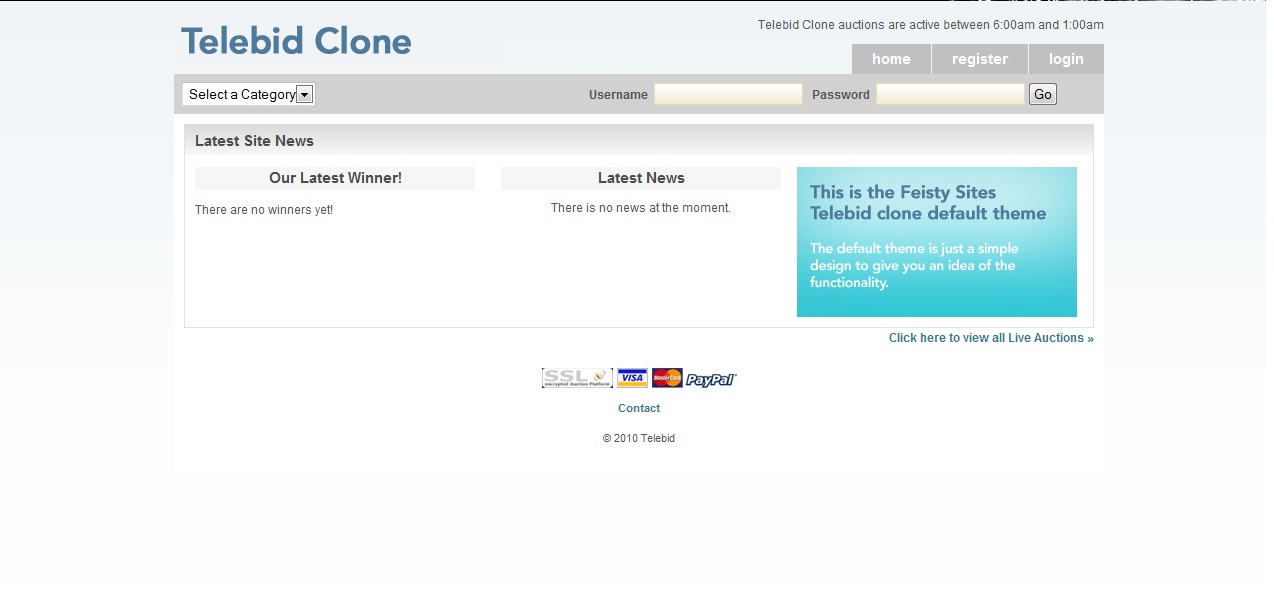
Task: Focus the Username input field
Action: (728, 94)
